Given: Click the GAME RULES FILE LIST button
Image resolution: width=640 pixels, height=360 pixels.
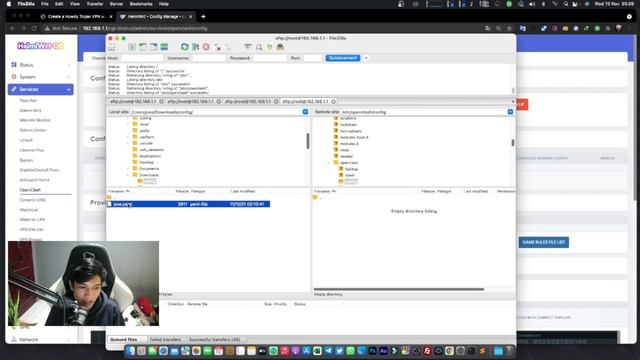Looking at the screenshot, I should [x=544, y=242].
